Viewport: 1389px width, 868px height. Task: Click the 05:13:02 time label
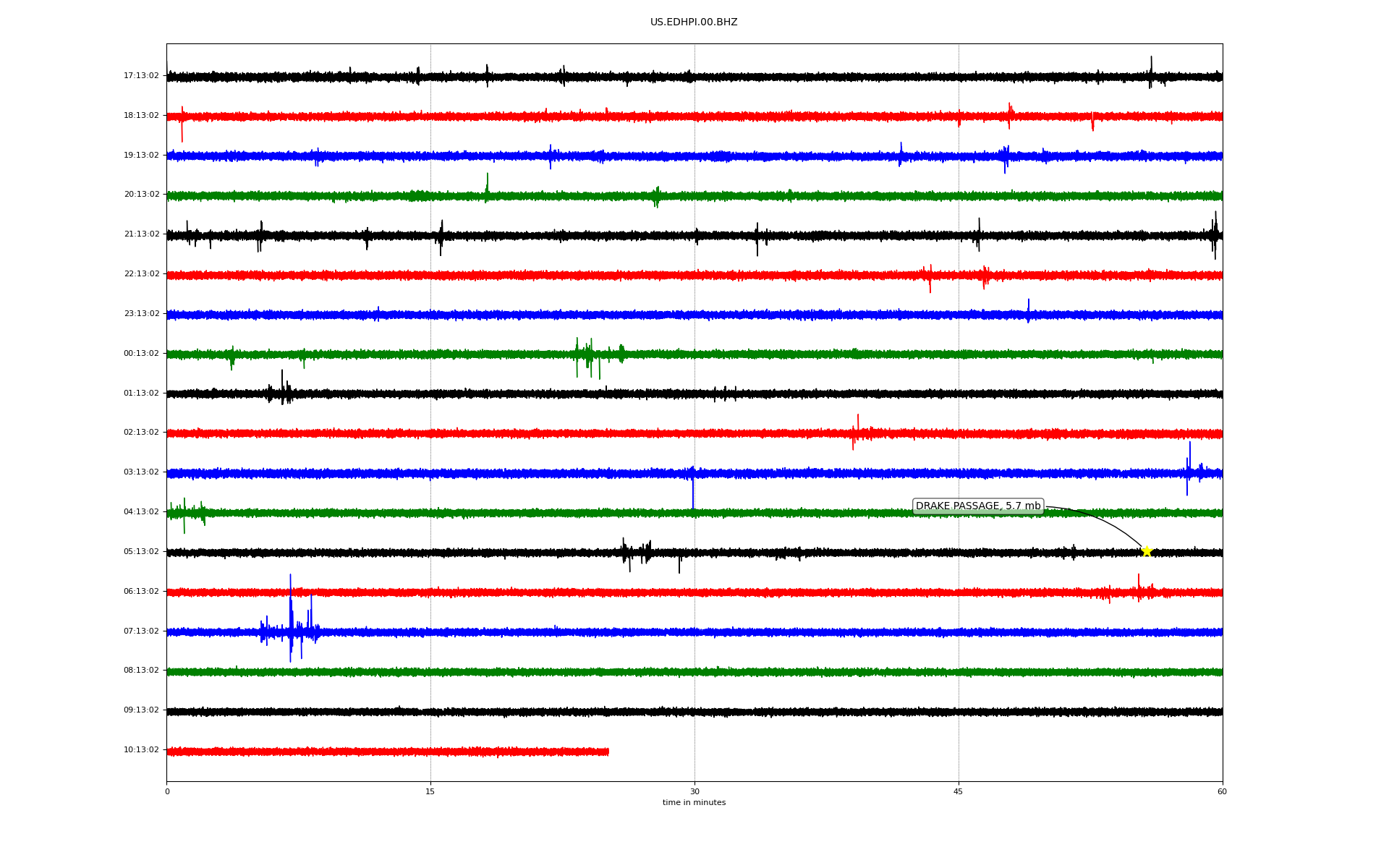pos(141,552)
